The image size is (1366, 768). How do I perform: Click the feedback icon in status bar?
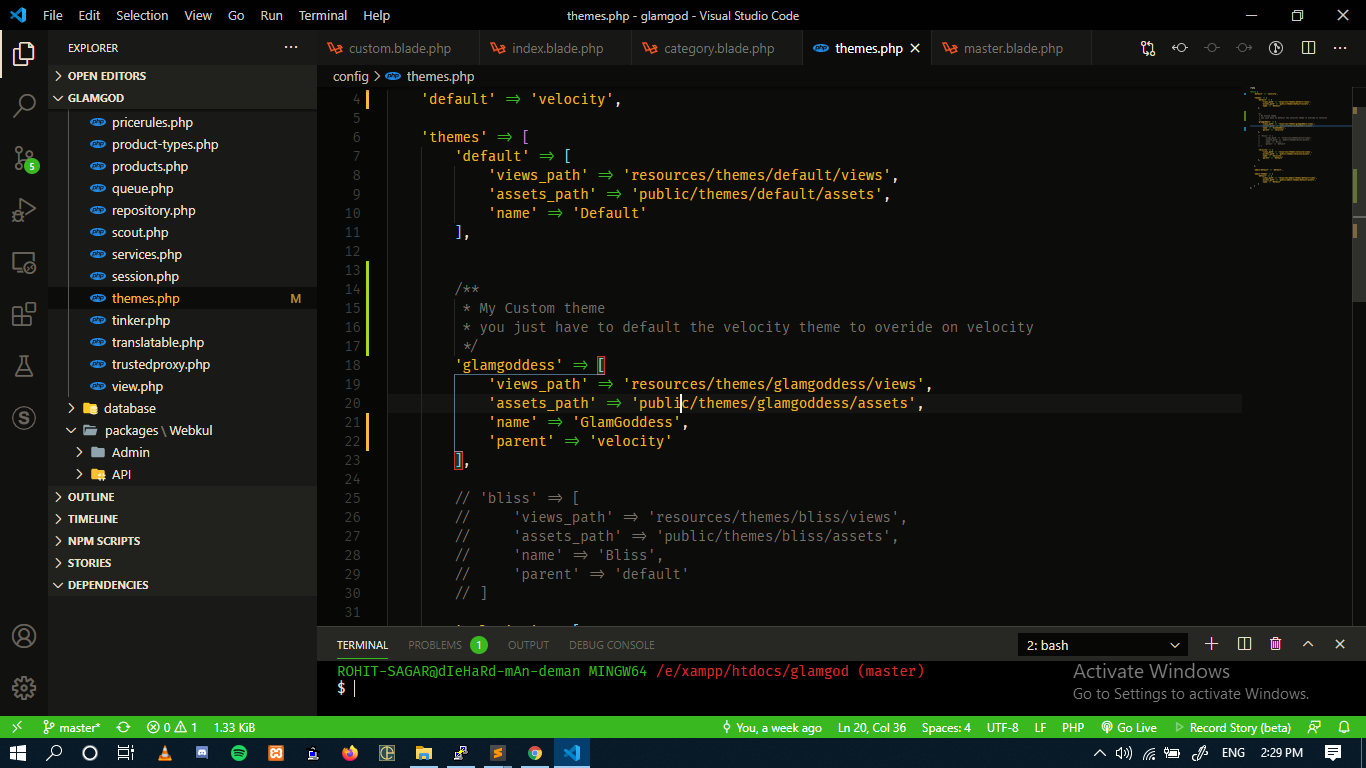coord(1315,728)
